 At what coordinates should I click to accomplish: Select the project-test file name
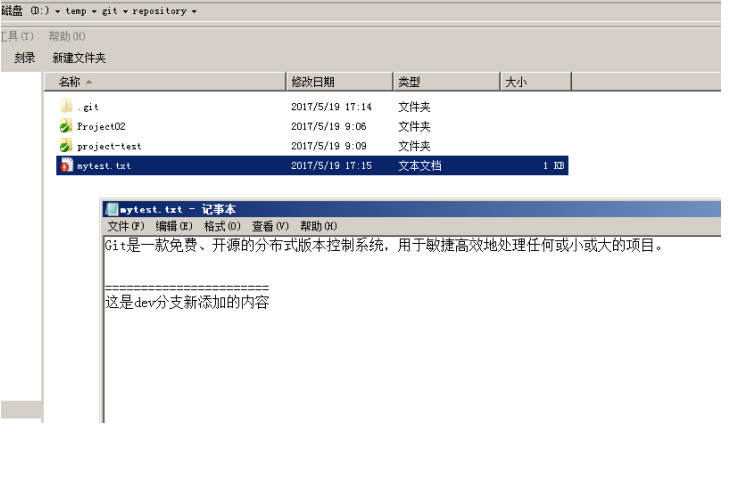[x=109, y=146]
